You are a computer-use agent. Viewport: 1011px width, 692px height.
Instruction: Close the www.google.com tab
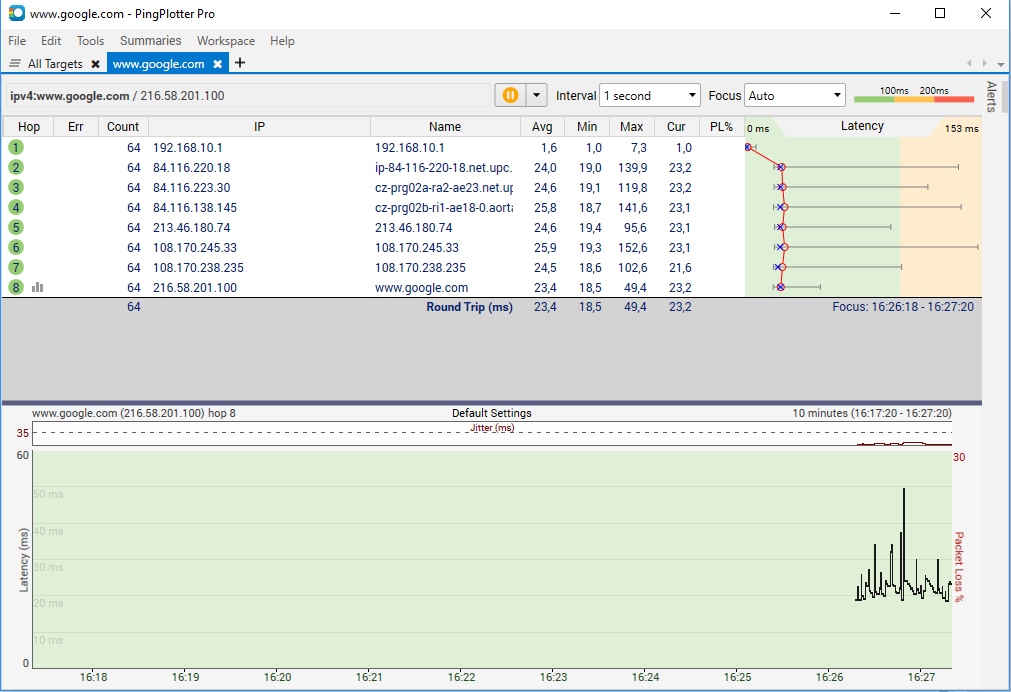[217, 64]
